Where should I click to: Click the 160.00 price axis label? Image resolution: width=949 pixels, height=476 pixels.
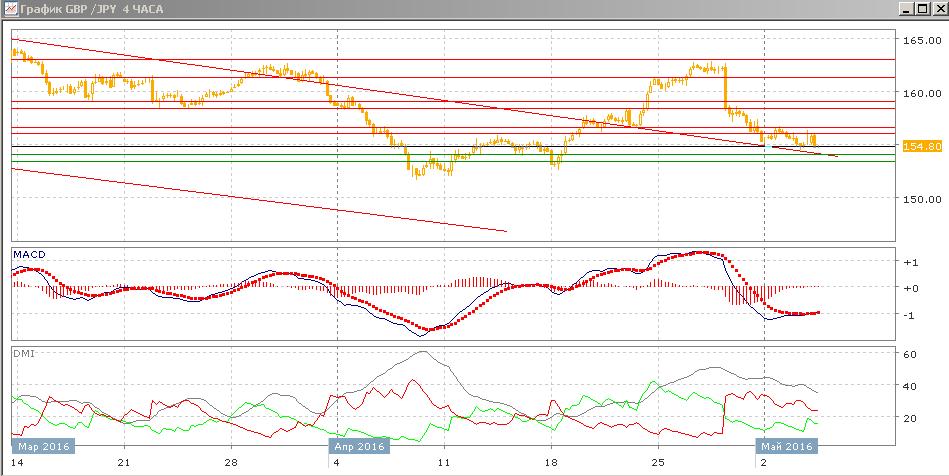[922, 93]
